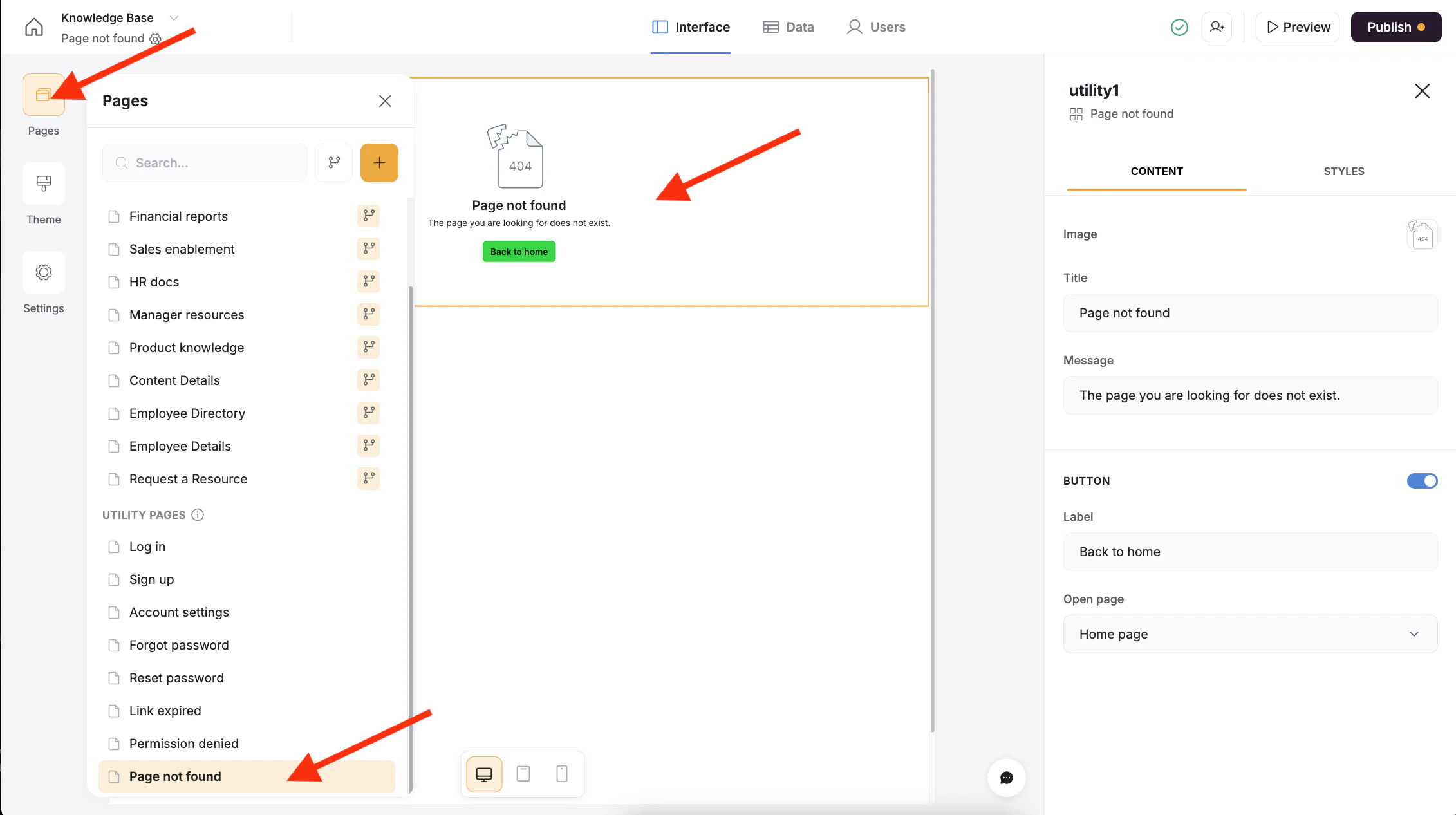Expand the Open page dropdown
This screenshot has width=1456, height=815.
tap(1249, 634)
